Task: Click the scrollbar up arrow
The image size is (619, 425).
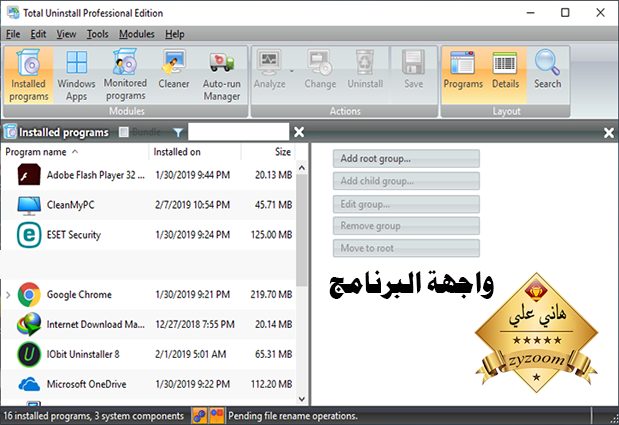Action: click(302, 168)
